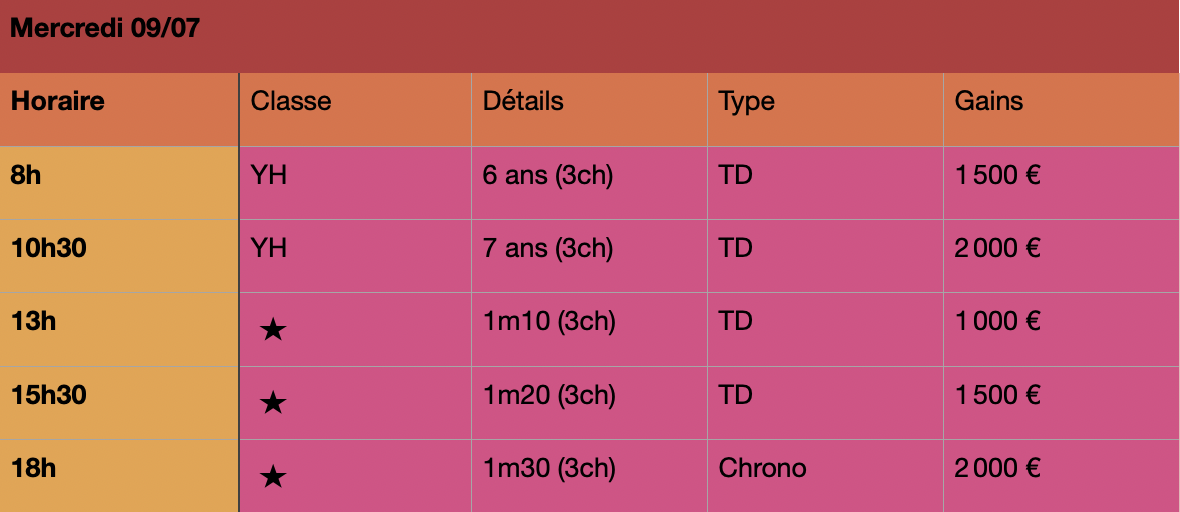Viewport: 1180px width, 512px height.
Task: Select the Détails column header
Action: click(589, 110)
